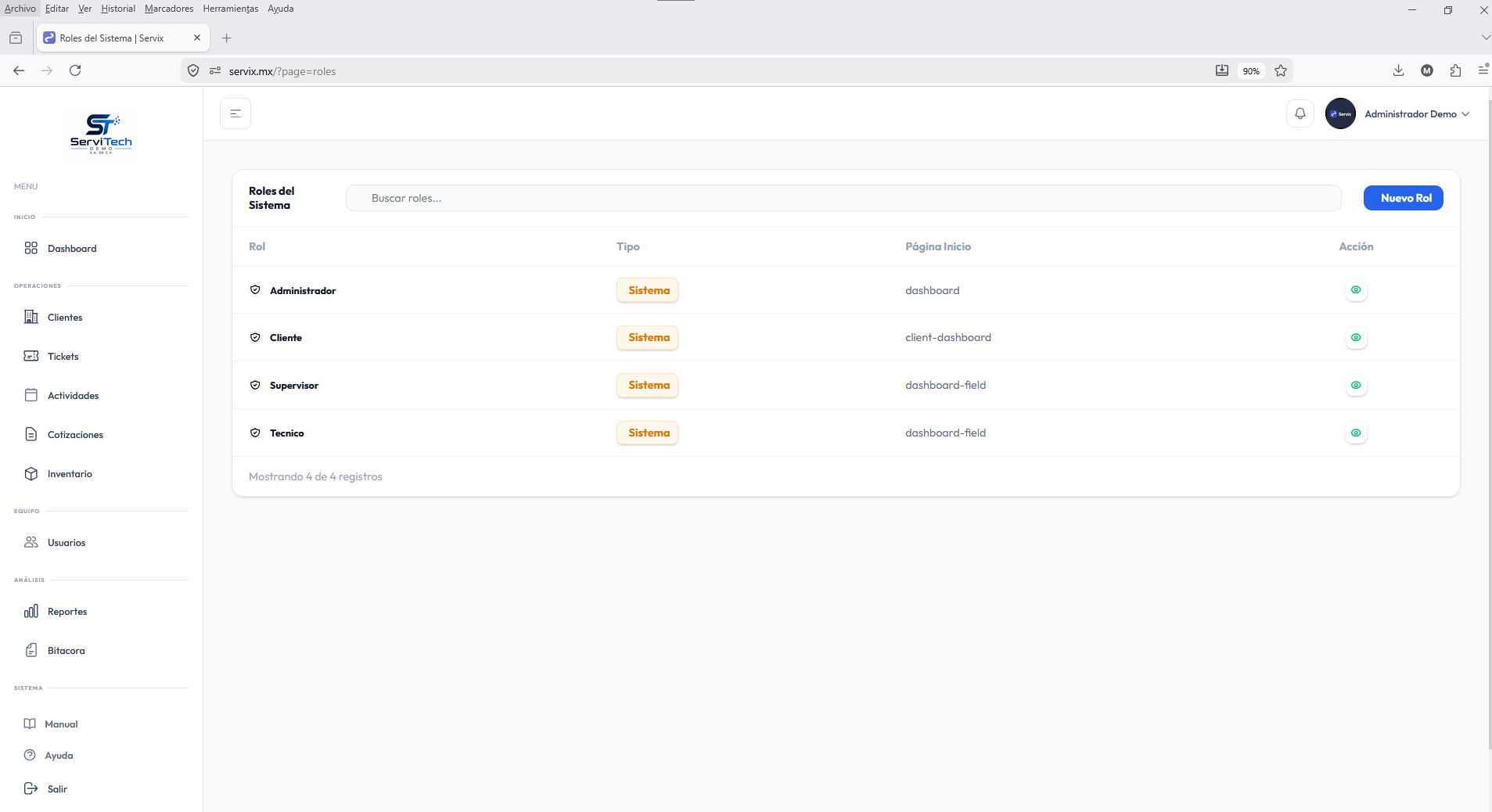Click the ServiTech logo
The image size is (1492, 812).
[102, 134]
